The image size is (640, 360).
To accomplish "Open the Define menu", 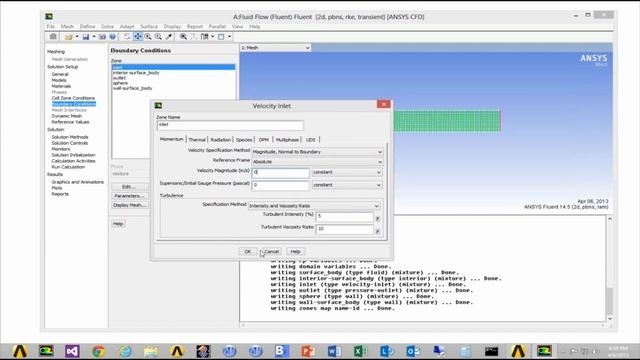I will point(87,27).
